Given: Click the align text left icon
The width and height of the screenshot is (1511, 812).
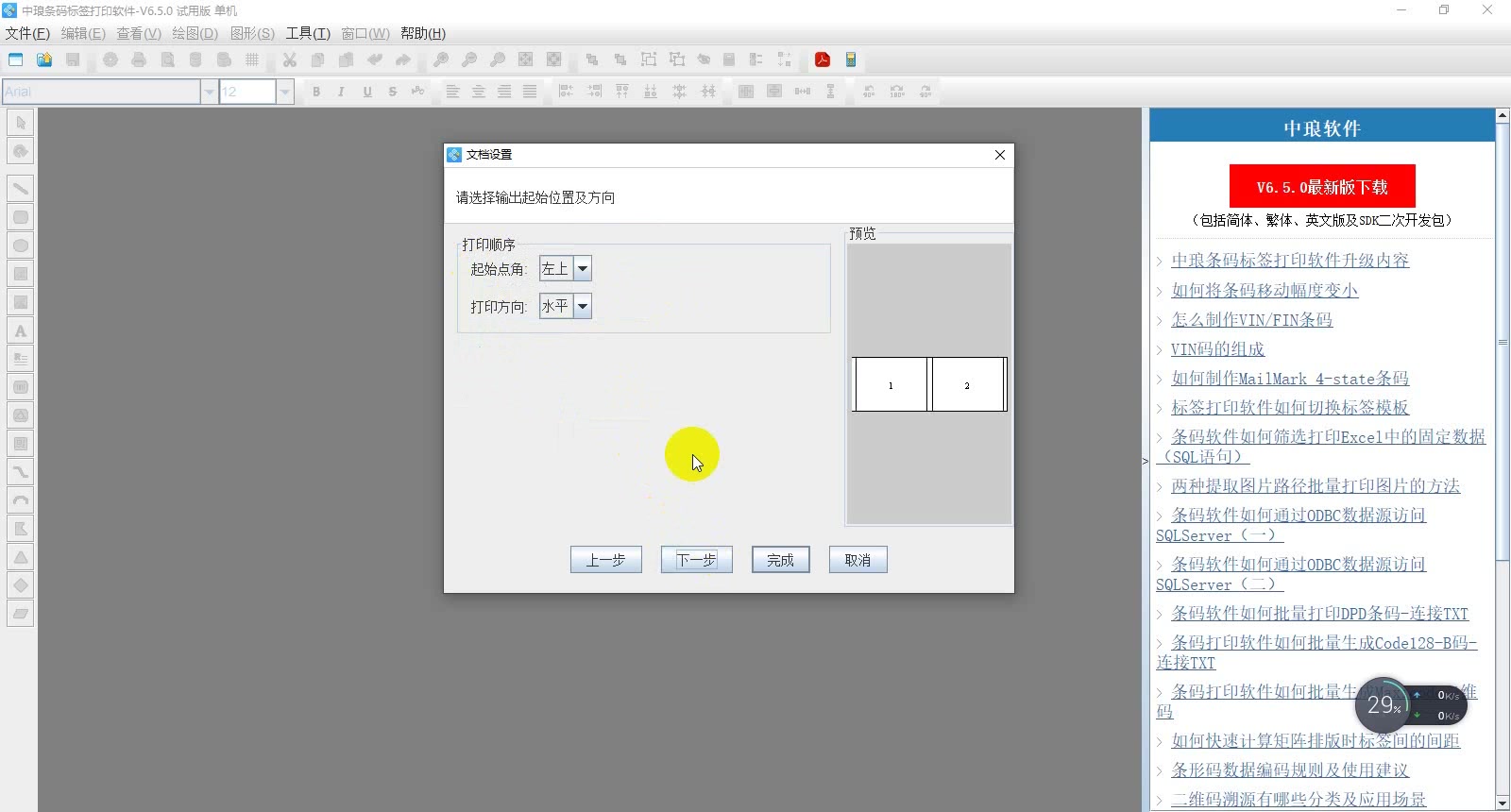Looking at the screenshot, I should (452, 92).
